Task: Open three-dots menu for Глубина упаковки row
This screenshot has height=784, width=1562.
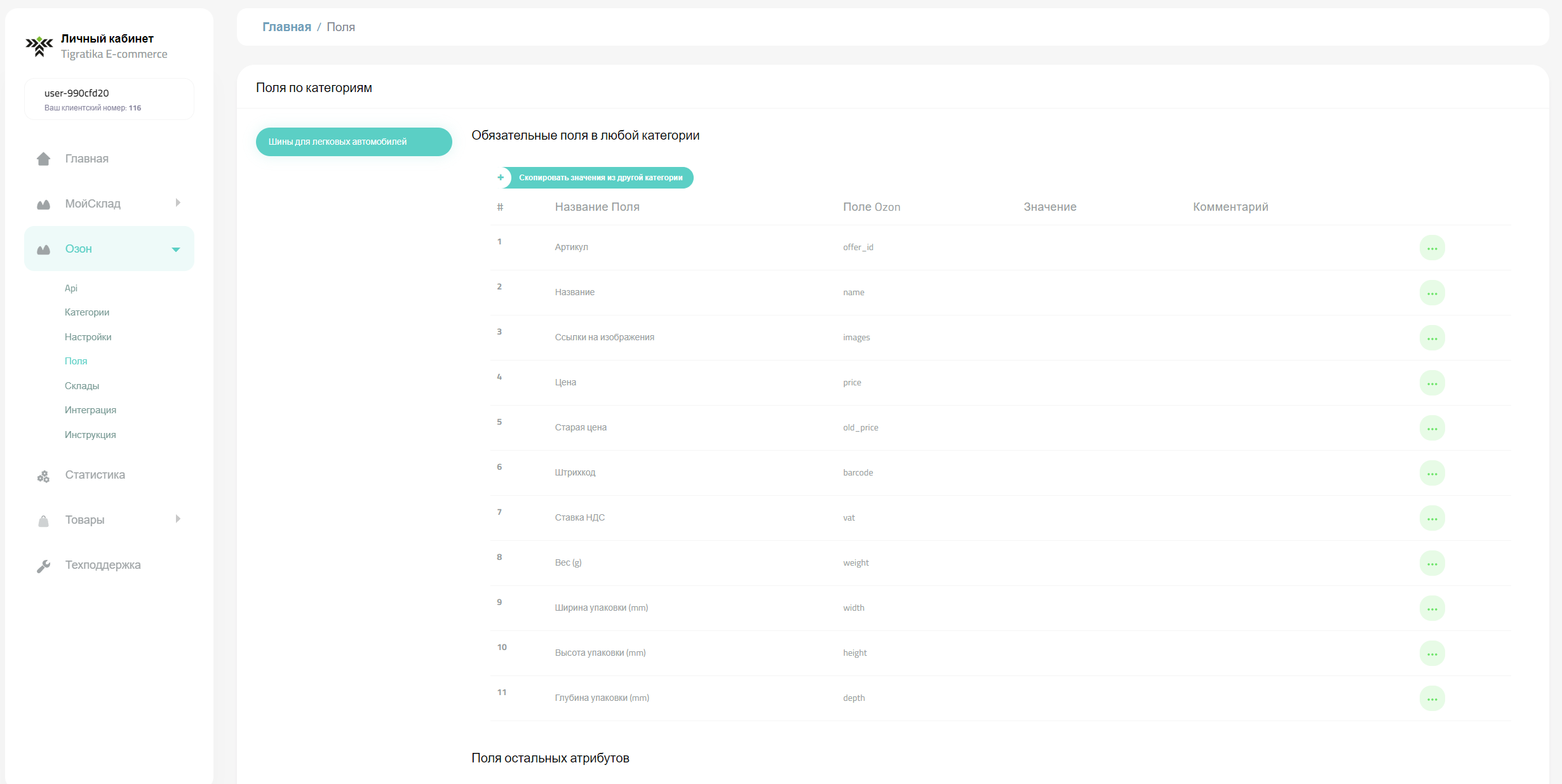Action: coord(1432,698)
